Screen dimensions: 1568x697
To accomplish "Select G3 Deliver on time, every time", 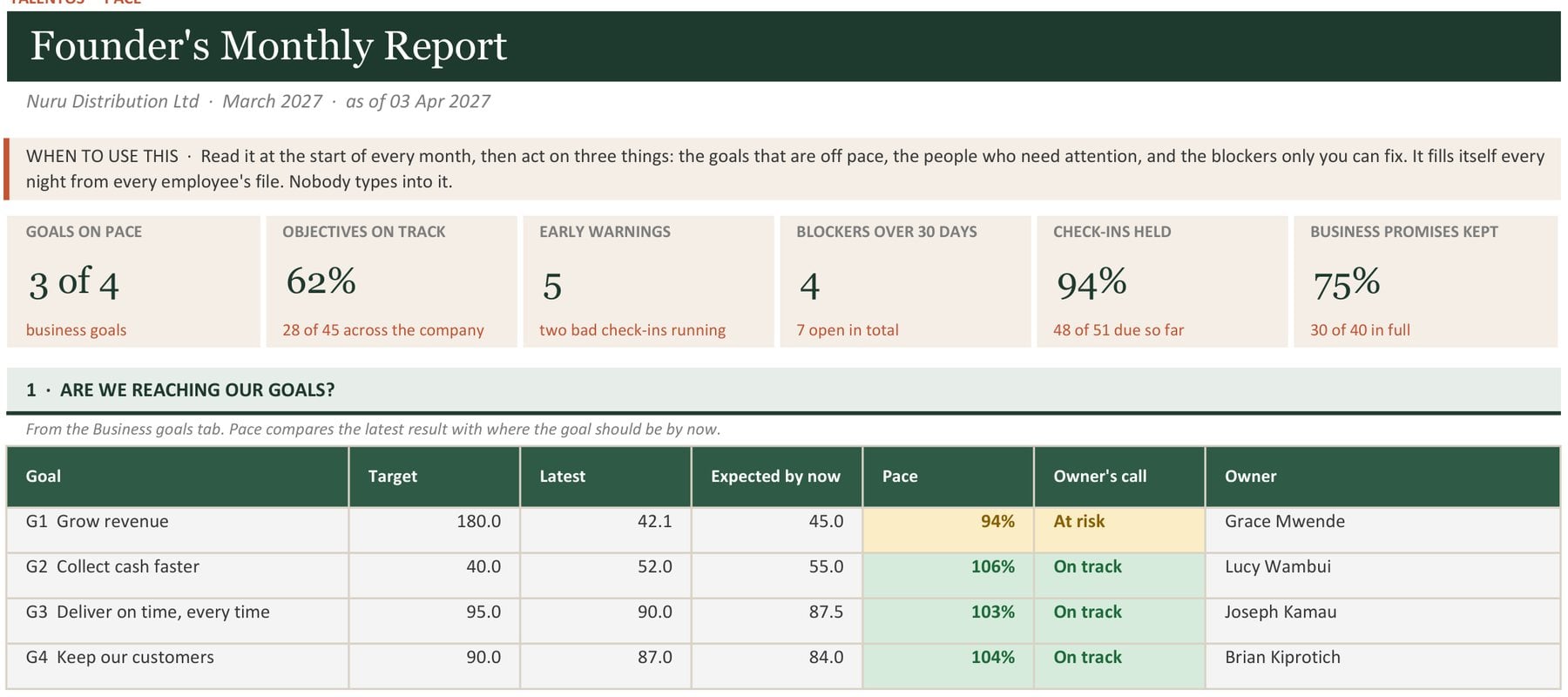I will pyautogui.click(x=178, y=620).
